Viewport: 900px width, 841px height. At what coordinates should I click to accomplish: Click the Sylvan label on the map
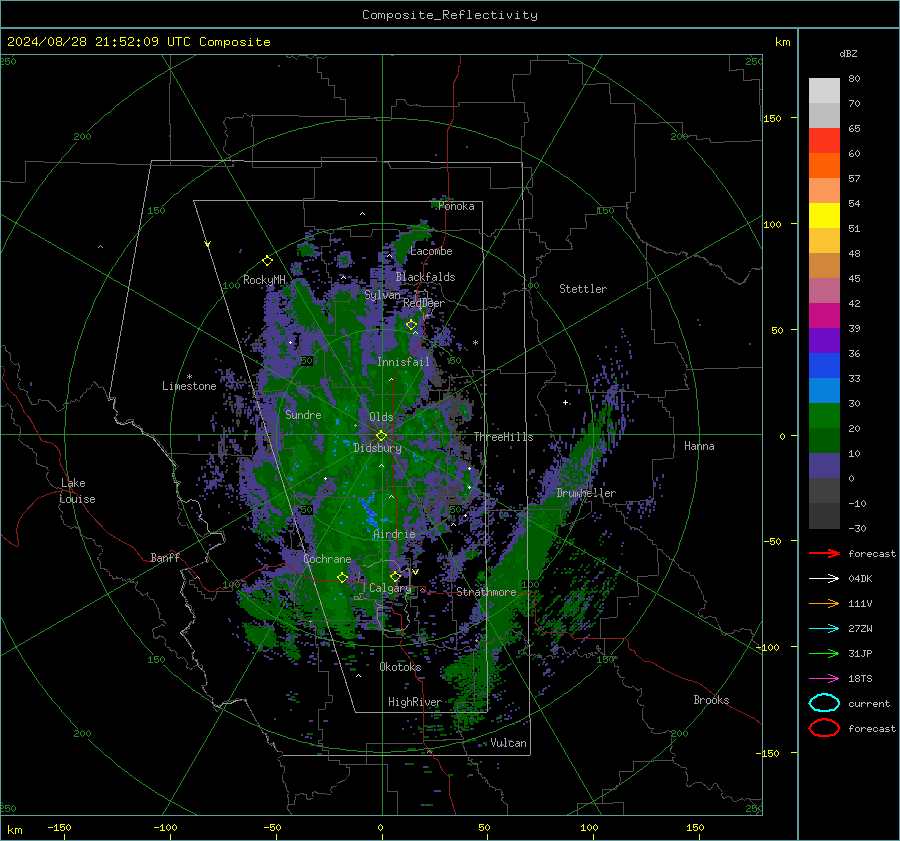(382, 295)
